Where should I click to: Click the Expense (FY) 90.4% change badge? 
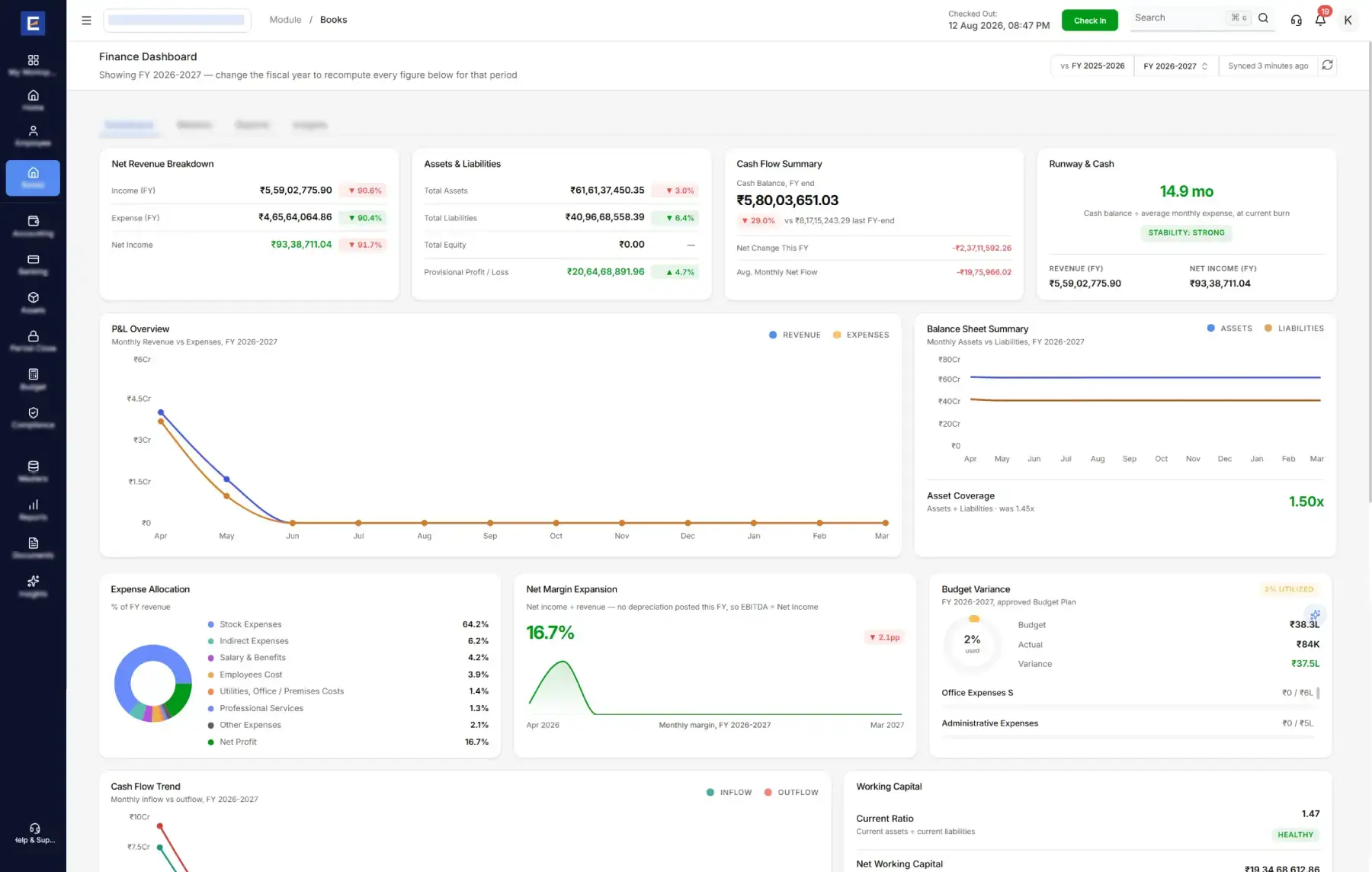[x=365, y=218]
